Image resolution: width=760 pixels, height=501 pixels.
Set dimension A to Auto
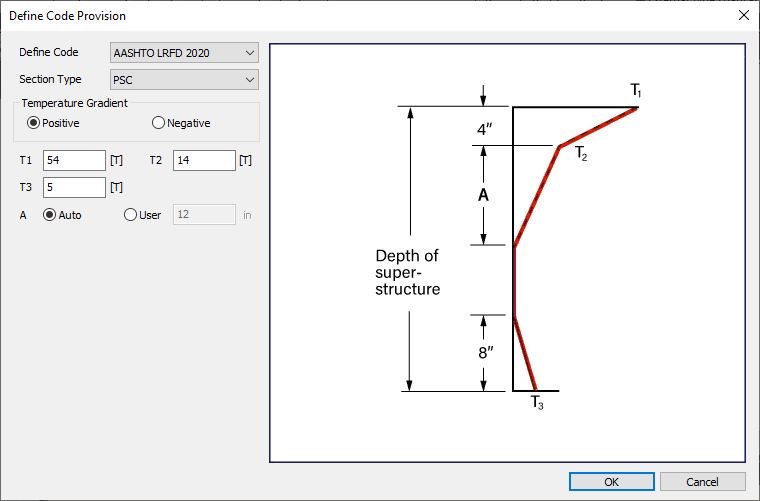[49, 214]
